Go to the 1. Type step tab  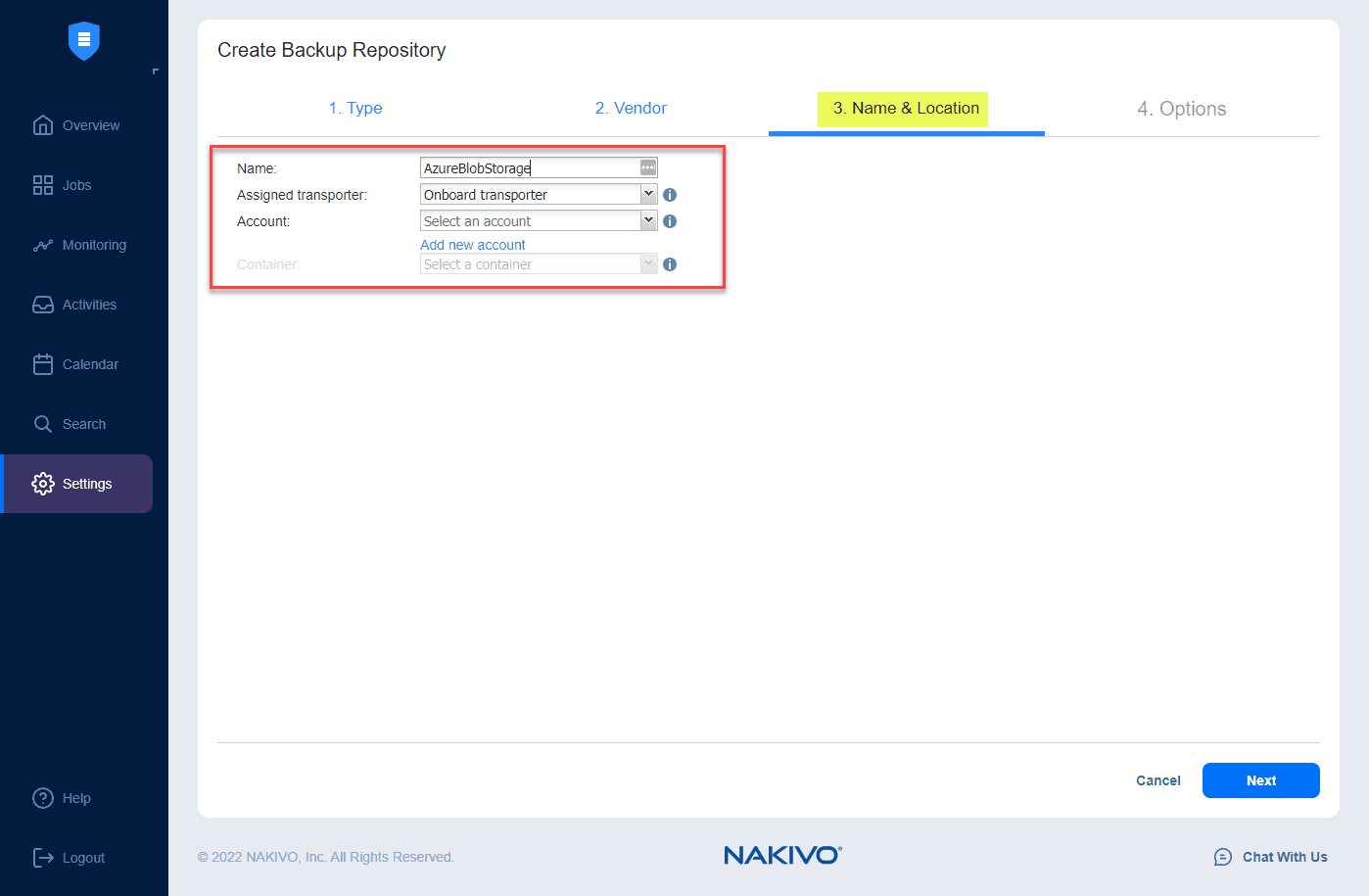point(355,108)
